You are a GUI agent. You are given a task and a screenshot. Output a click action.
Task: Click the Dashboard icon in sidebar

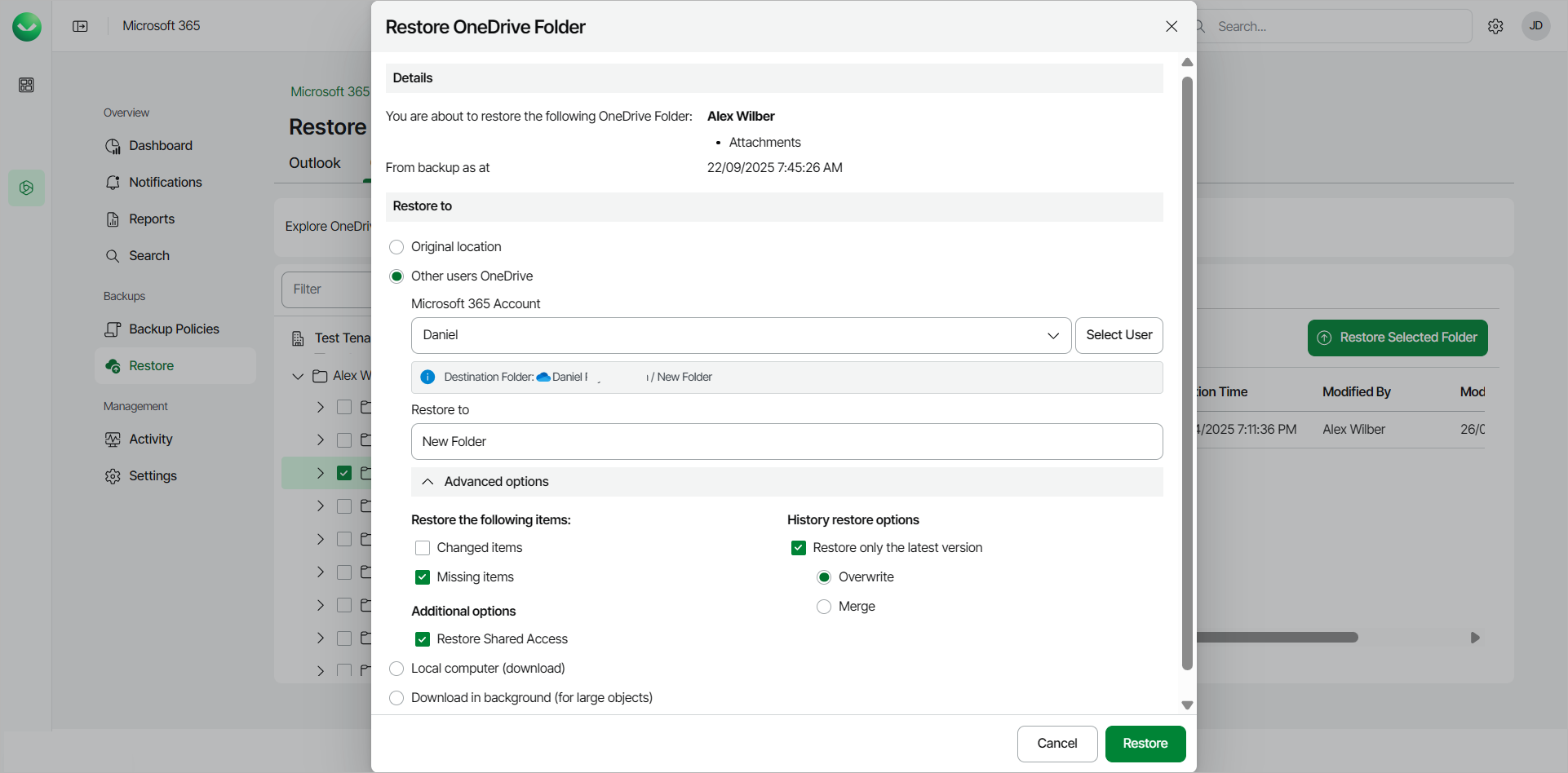coord(113,146)
